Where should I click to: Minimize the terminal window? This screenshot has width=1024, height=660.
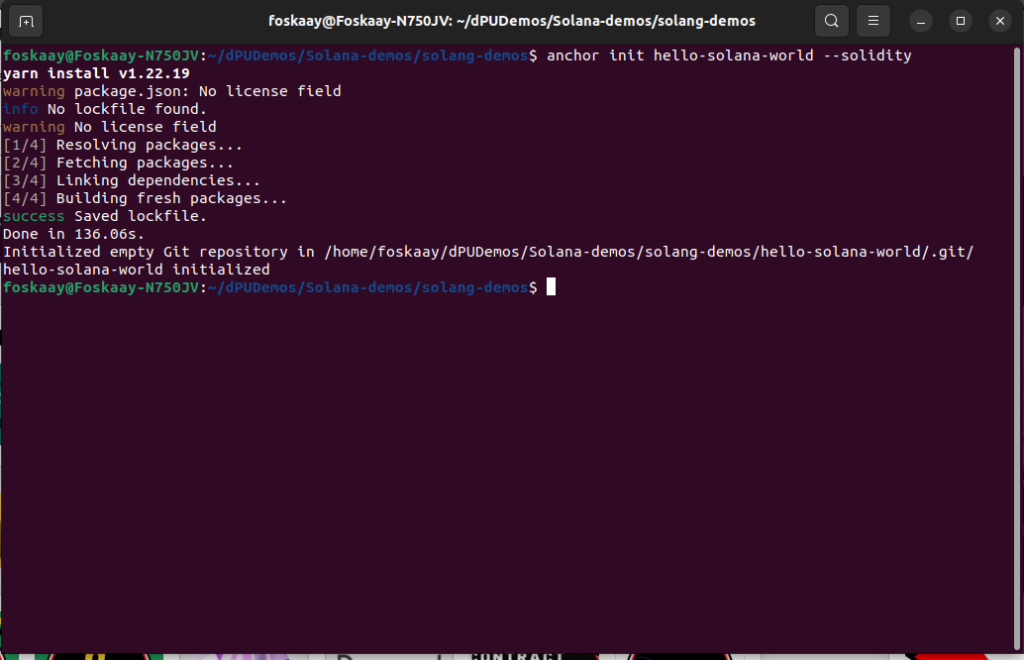(x=921, y=22)
